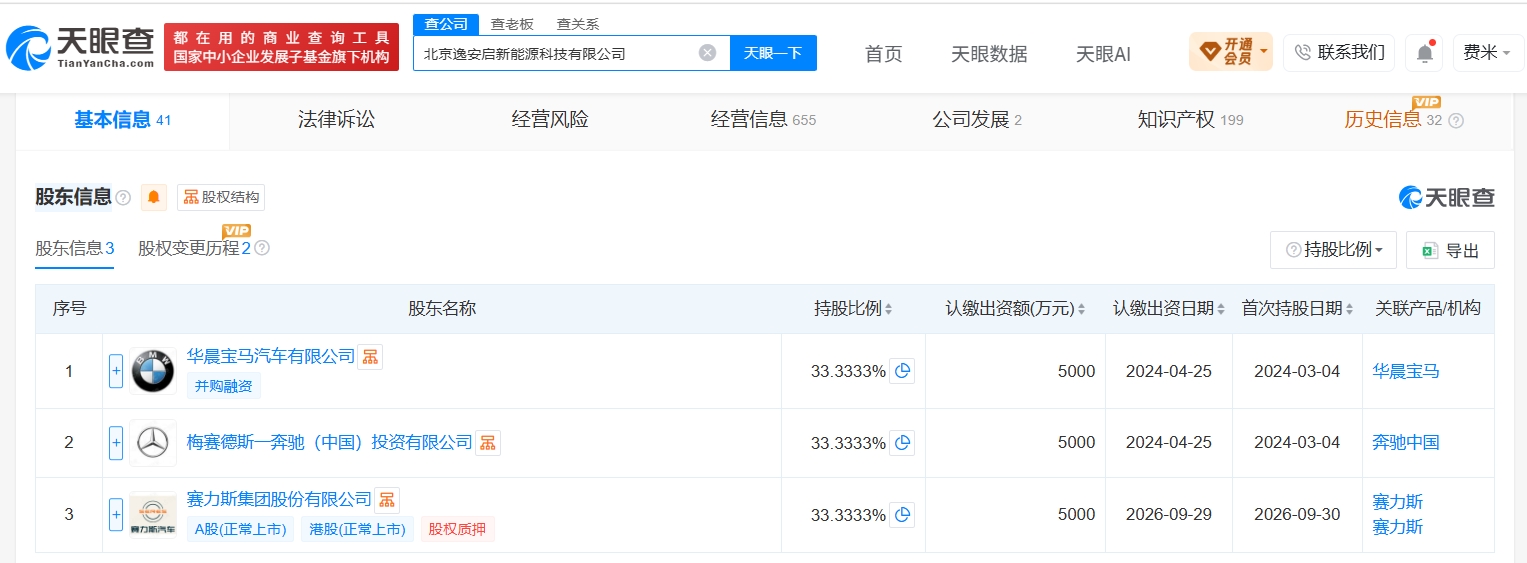This screenshot has height=563, width=1527.
Task: Select the 查关系 search mode tab
Action: coord(578,24)
